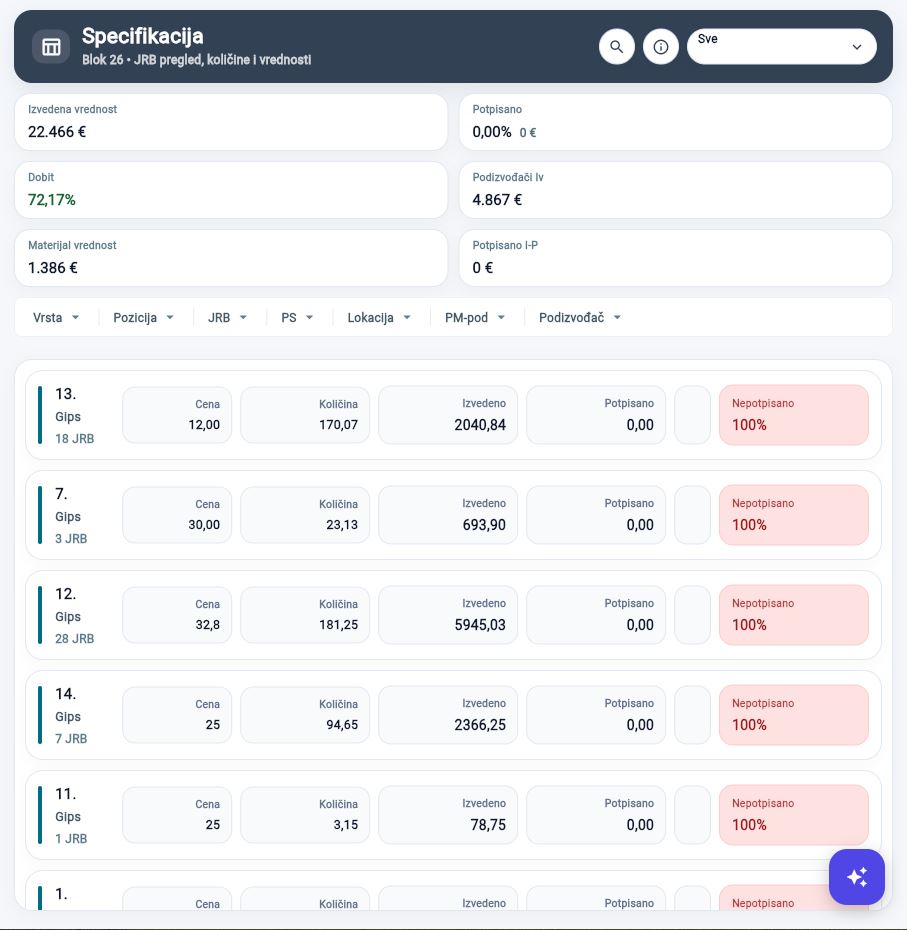Expand the Podizvođač filter
907x930 pixels.
tap(580, 317)
